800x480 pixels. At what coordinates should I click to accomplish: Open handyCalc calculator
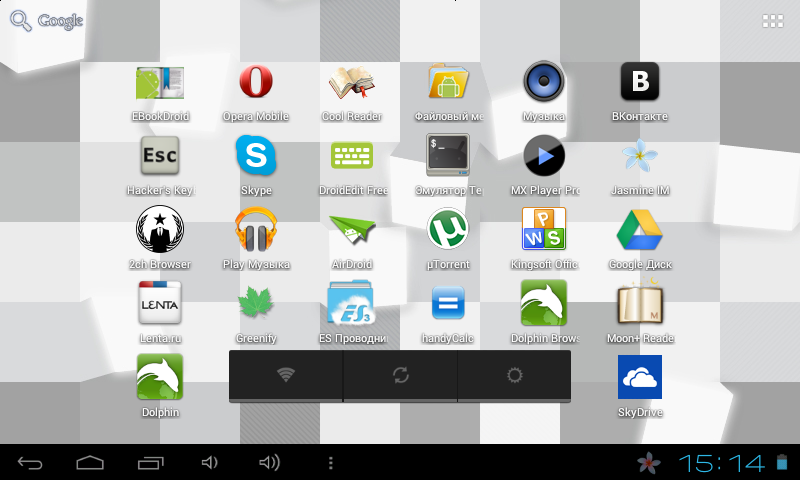tap(447, 302)
